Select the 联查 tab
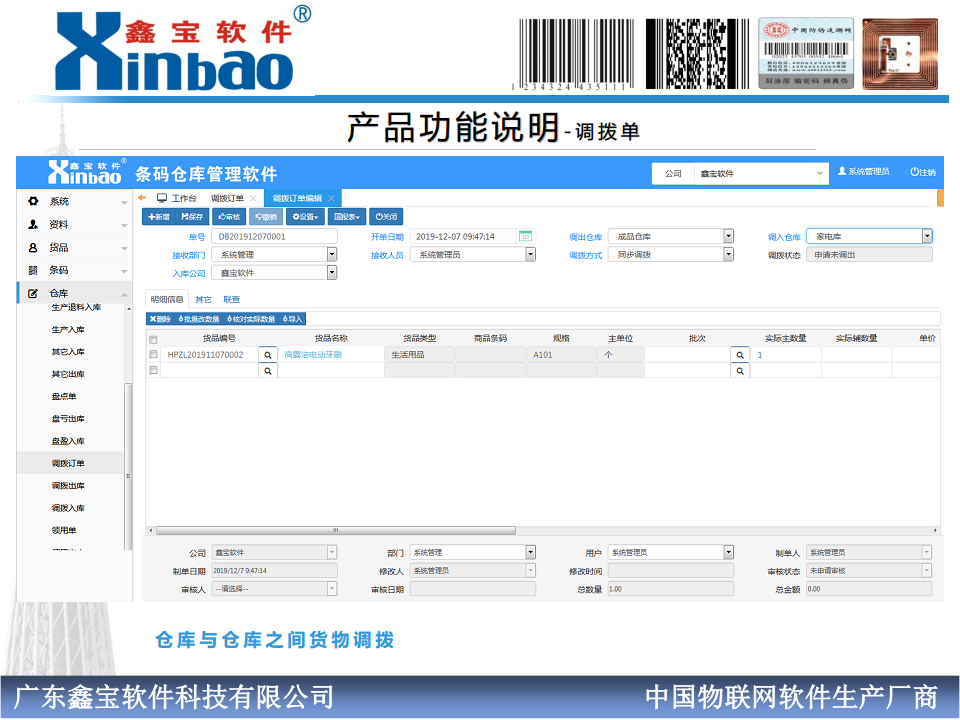 coord(231,299)
